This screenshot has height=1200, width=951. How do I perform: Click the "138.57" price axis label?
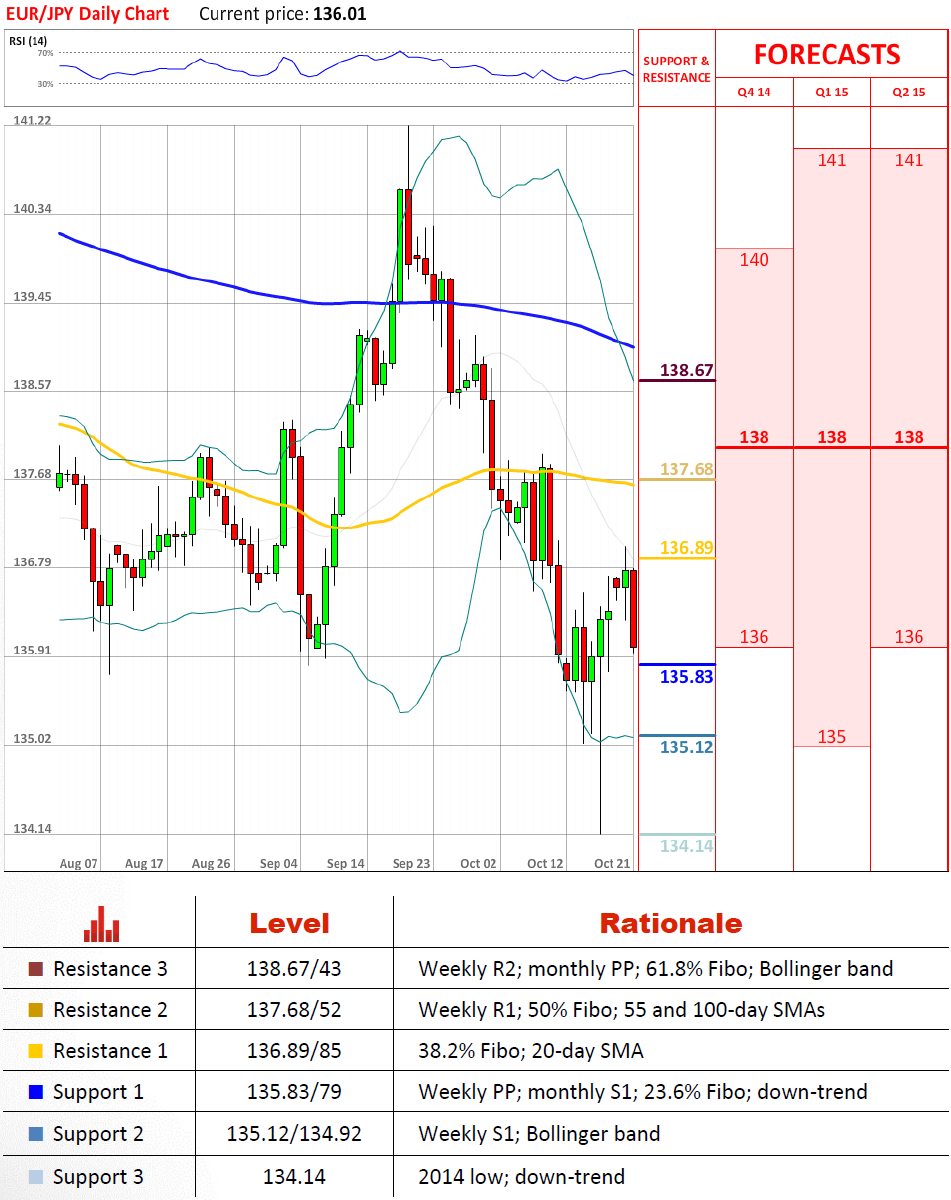tap(32, 385)
